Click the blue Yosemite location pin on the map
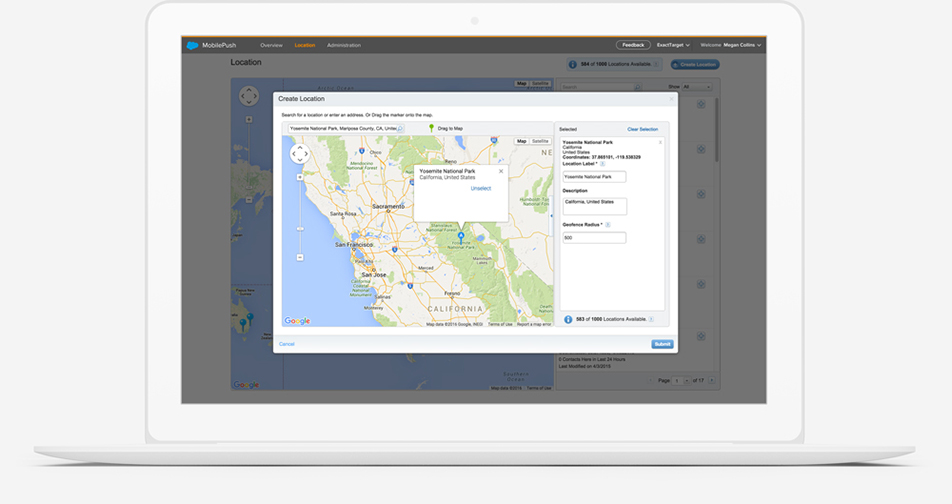The width and height of the screenshot is (952, 504). (461, 236)
